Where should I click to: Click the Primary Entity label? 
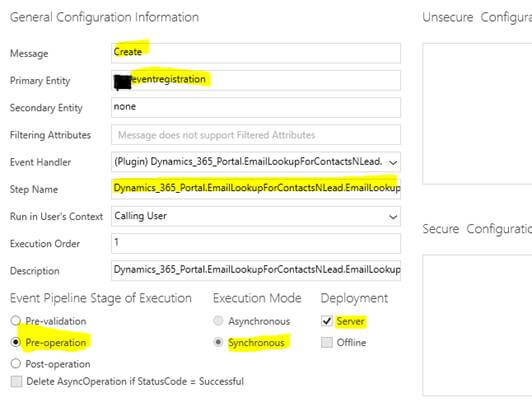40,81
